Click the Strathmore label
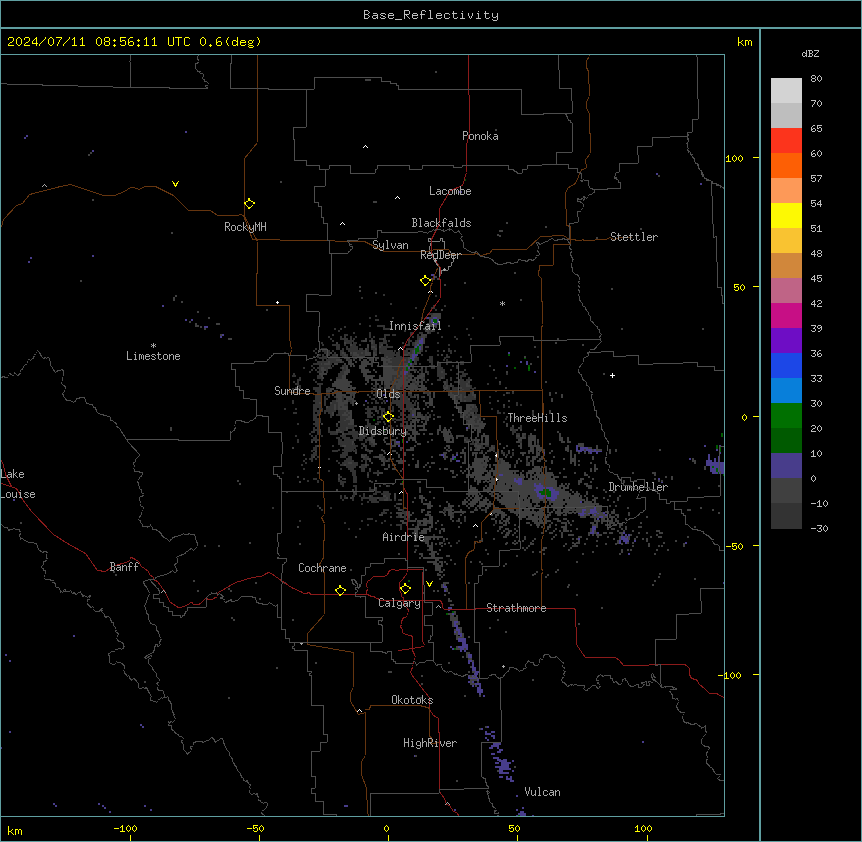Screen dimensions: 862x842 [x=516, y=608]
